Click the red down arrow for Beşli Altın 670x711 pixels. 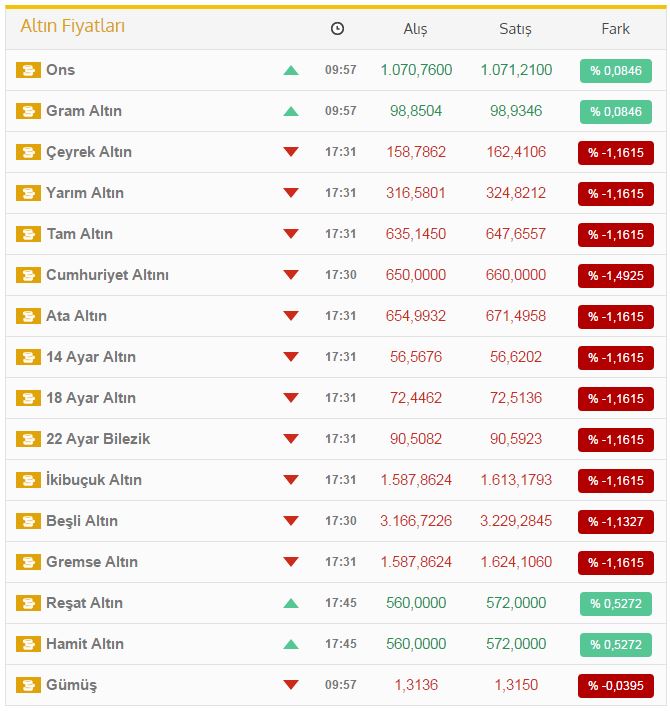[291, 521]
